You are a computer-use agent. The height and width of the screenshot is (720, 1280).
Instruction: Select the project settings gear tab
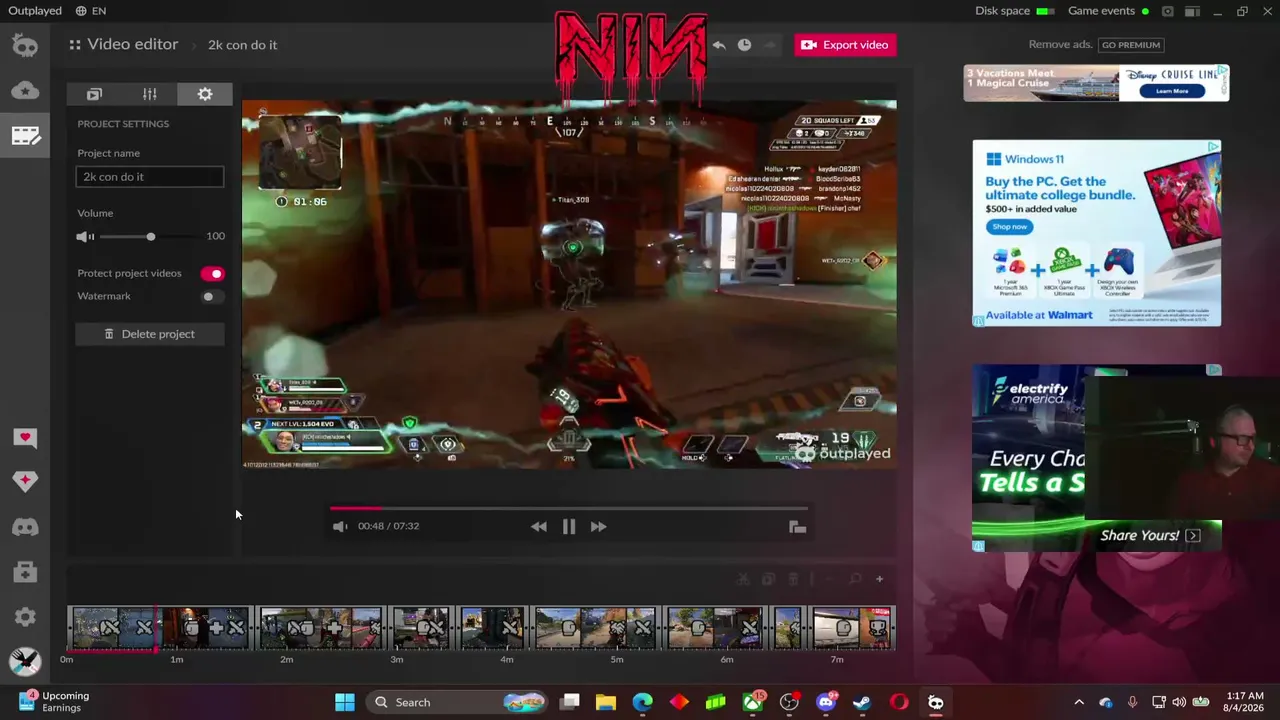pos(205,94)
